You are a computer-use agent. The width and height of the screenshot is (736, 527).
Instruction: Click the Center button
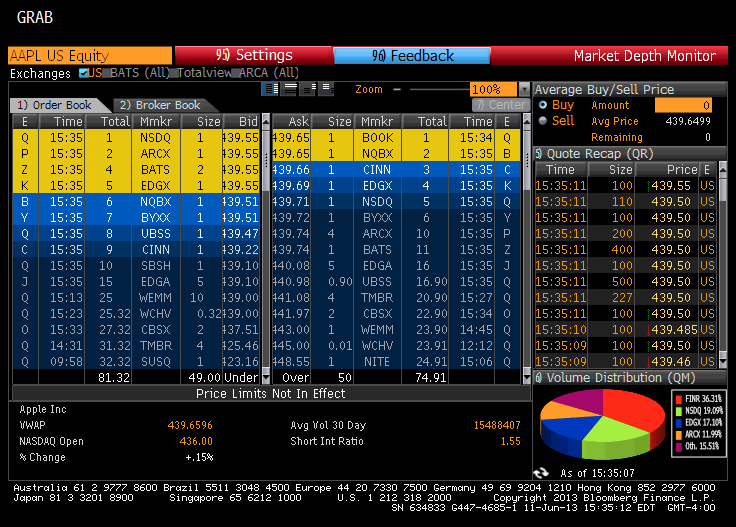[500, 105]
